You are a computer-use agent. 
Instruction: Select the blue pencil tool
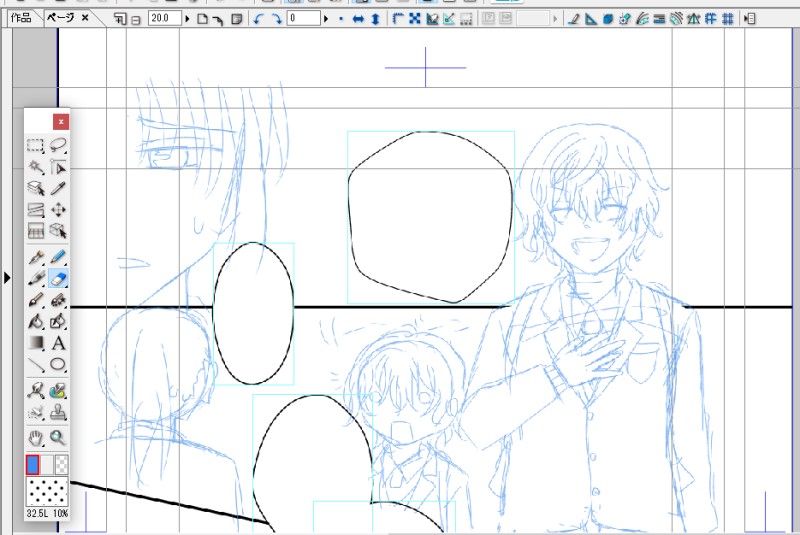click(x=58, y=257)
